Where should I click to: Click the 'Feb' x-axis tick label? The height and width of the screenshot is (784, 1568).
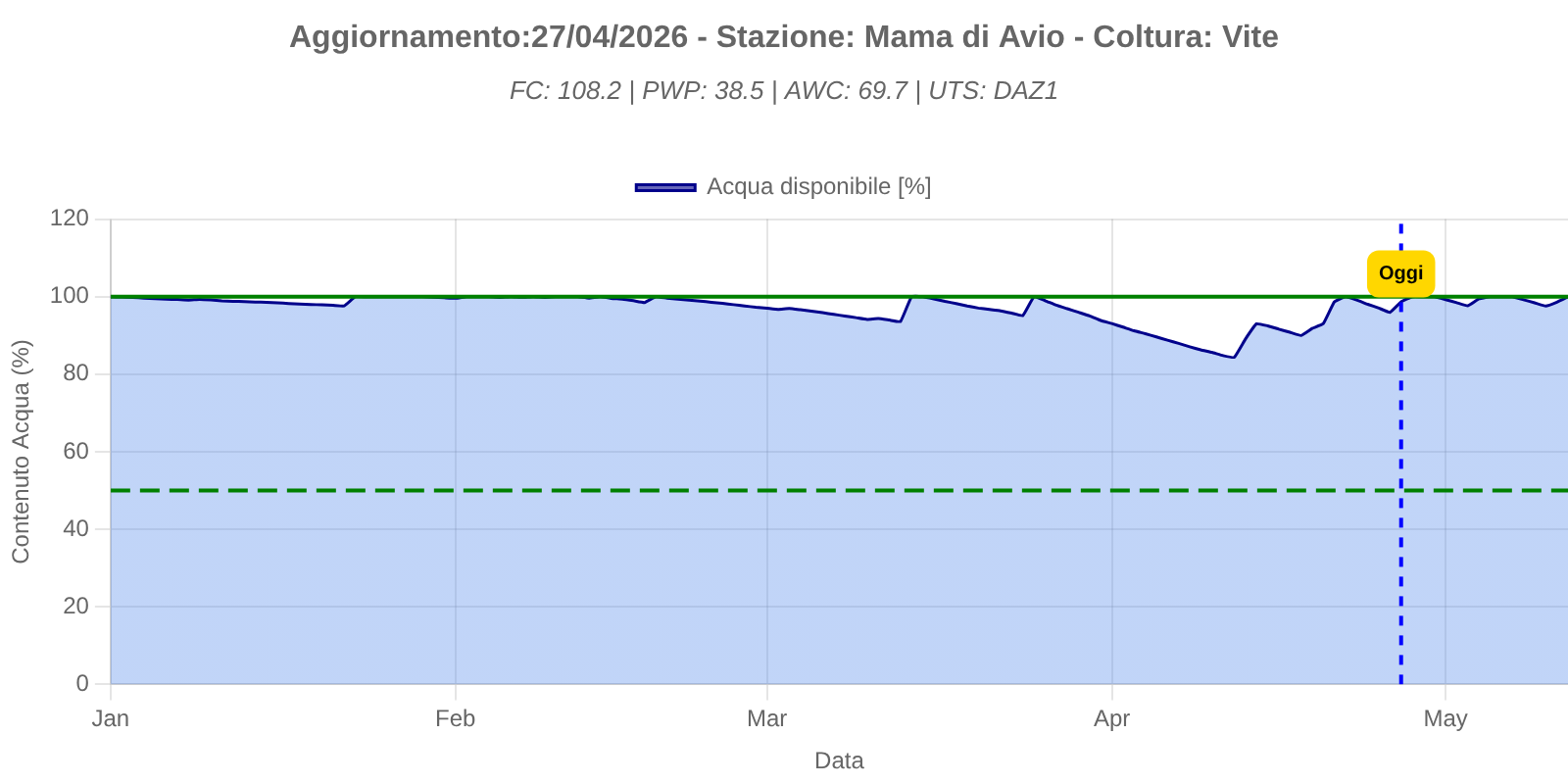(x=456, y=719)
